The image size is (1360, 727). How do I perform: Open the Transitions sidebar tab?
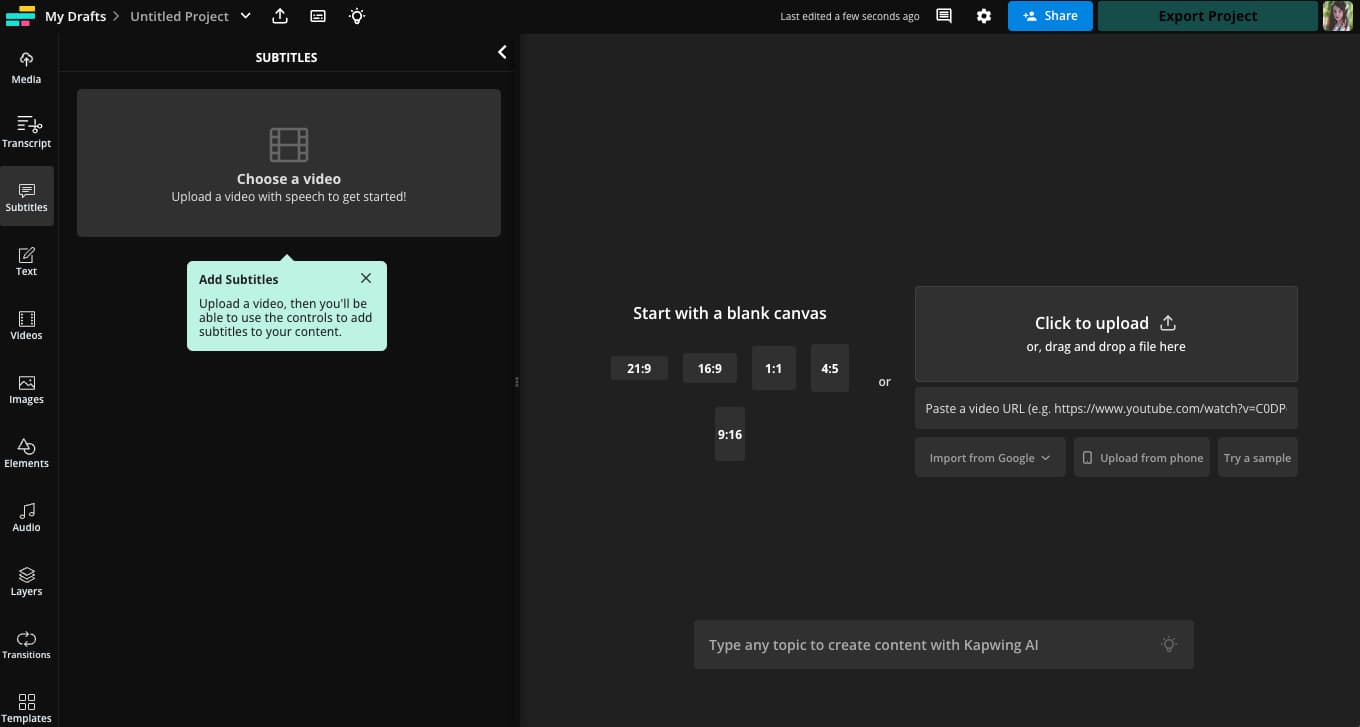pyautogui.click(x=27, y=644)
